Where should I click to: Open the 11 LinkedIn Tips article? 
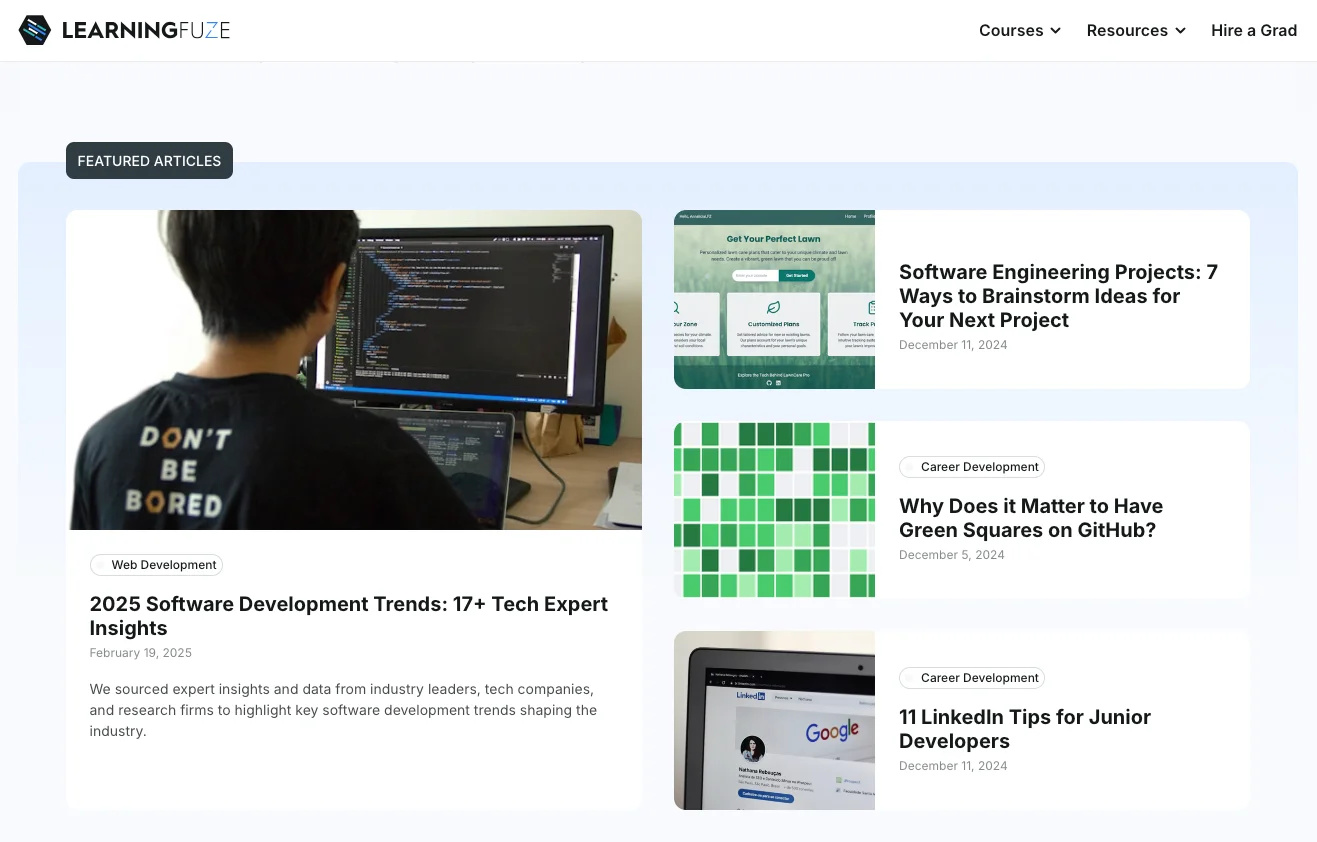click(1025, 729)
